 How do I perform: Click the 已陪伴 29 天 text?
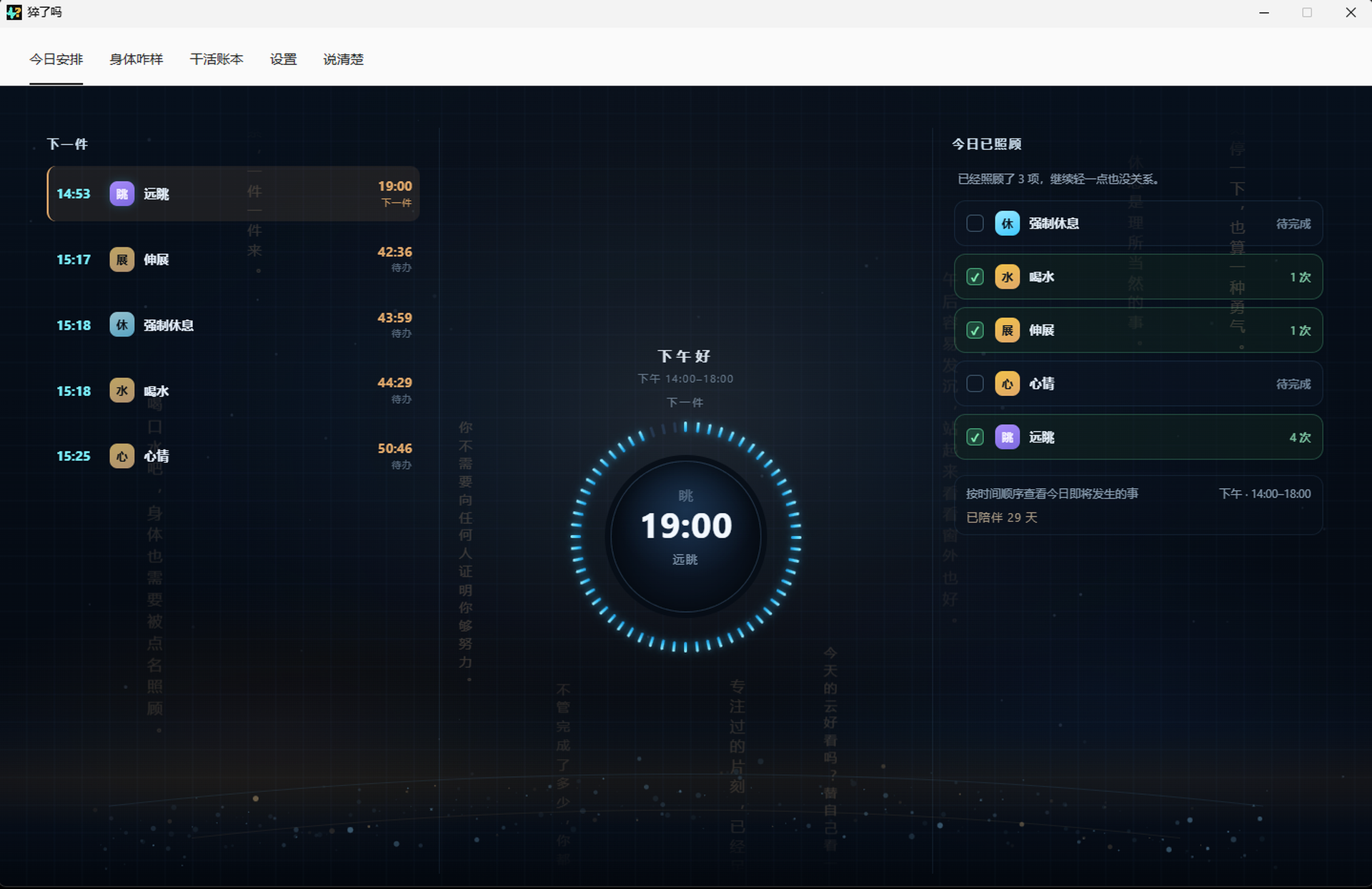click(x=1001, y=517)
